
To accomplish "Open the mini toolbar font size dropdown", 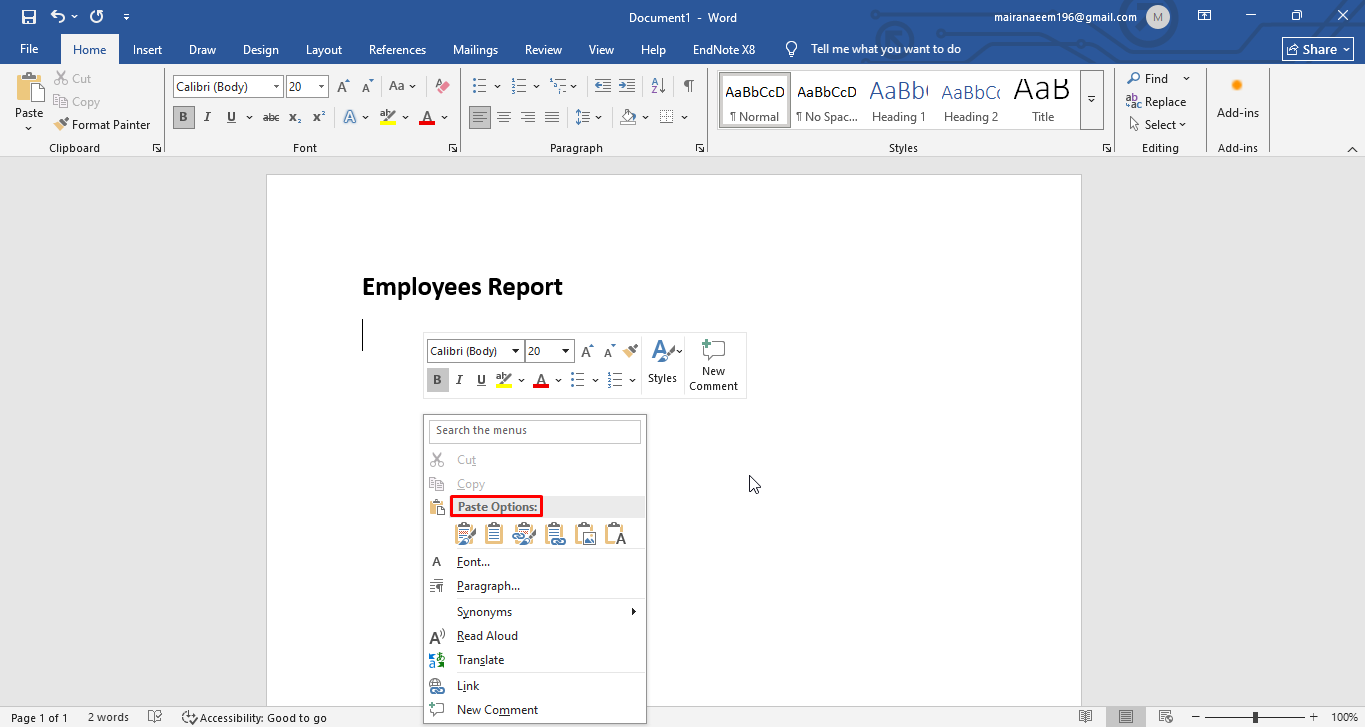I will (x=566, y=351).
